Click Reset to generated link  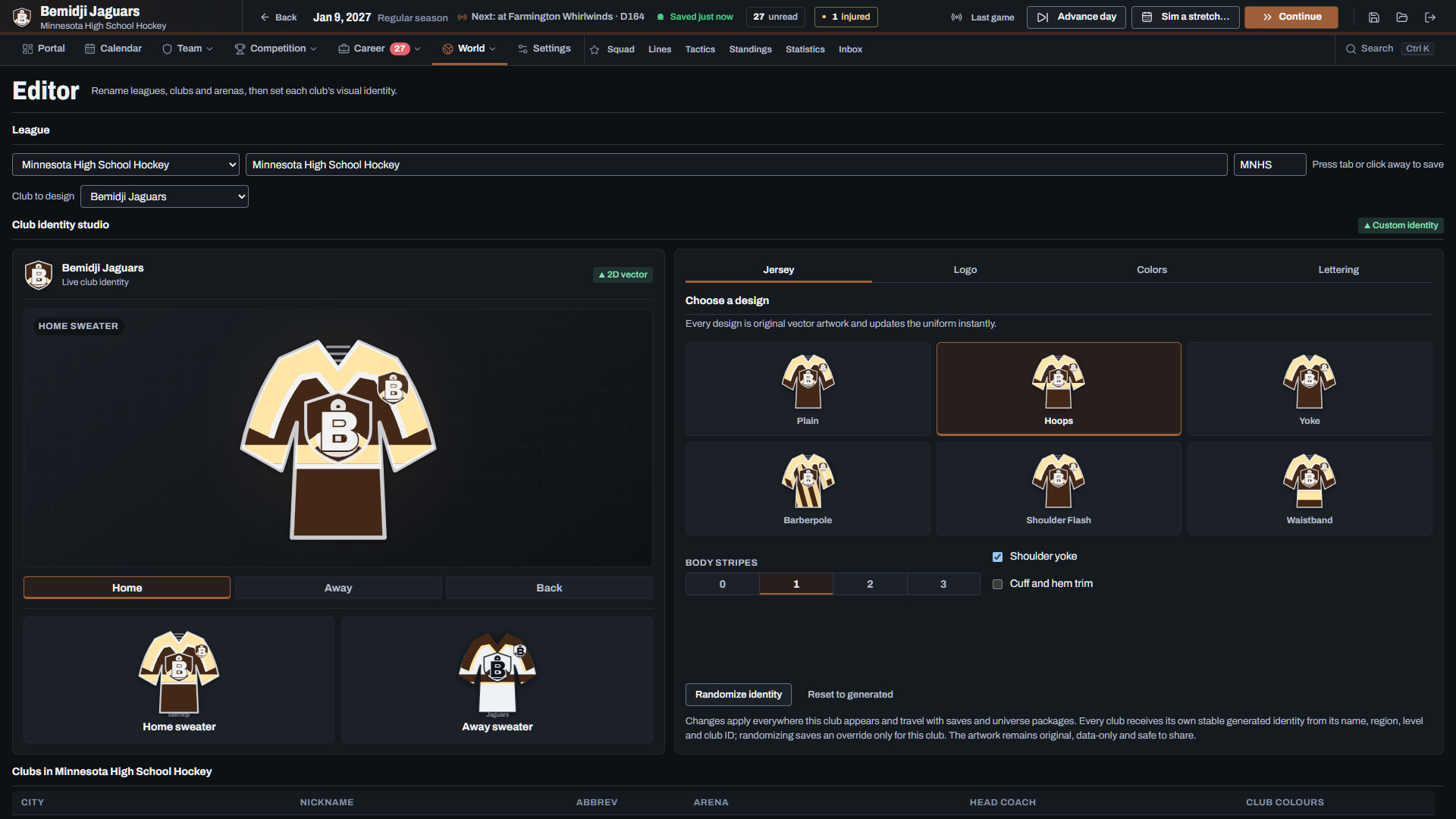click(850, 695)
